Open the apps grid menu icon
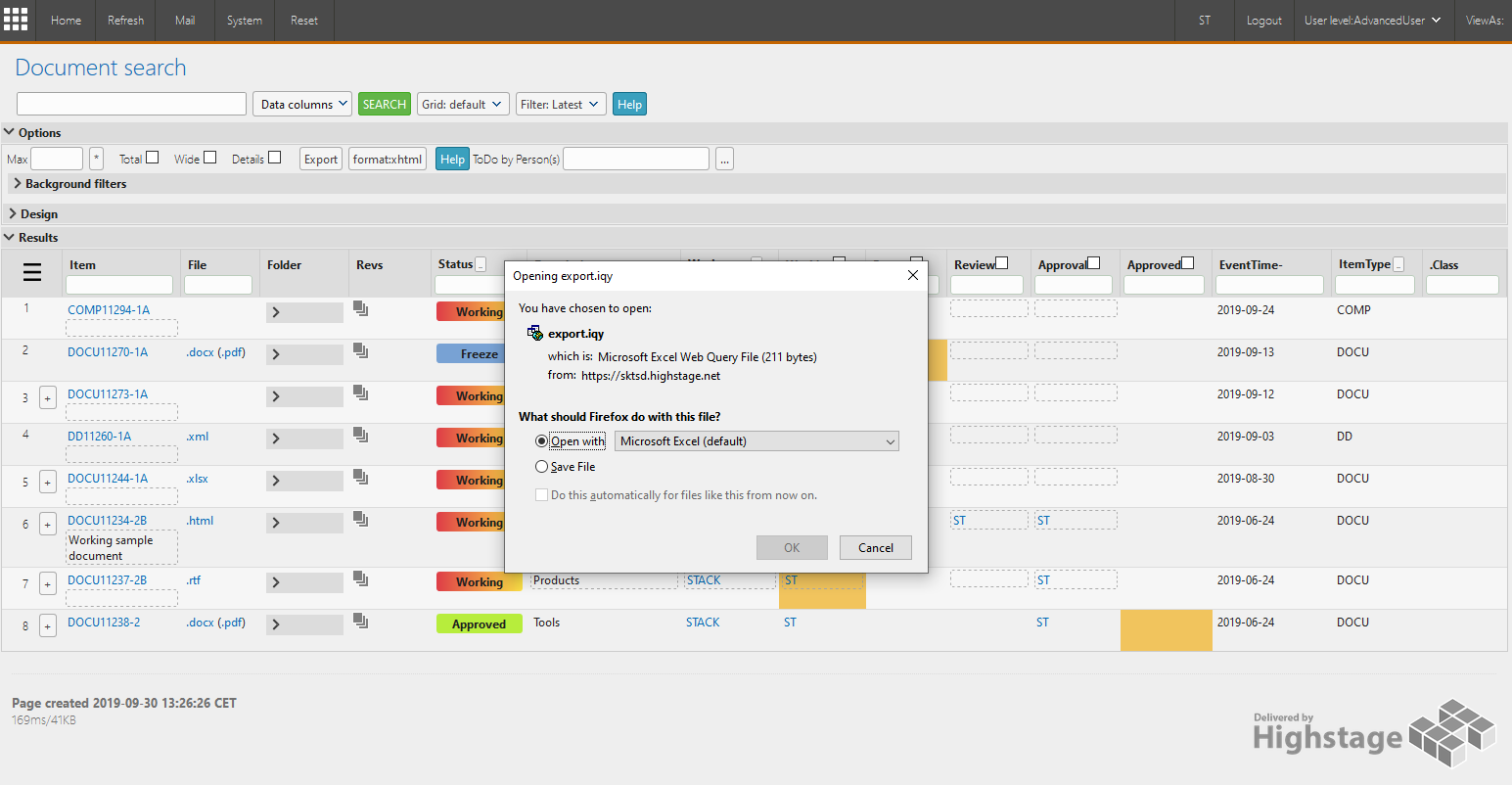 click(16, 19)
